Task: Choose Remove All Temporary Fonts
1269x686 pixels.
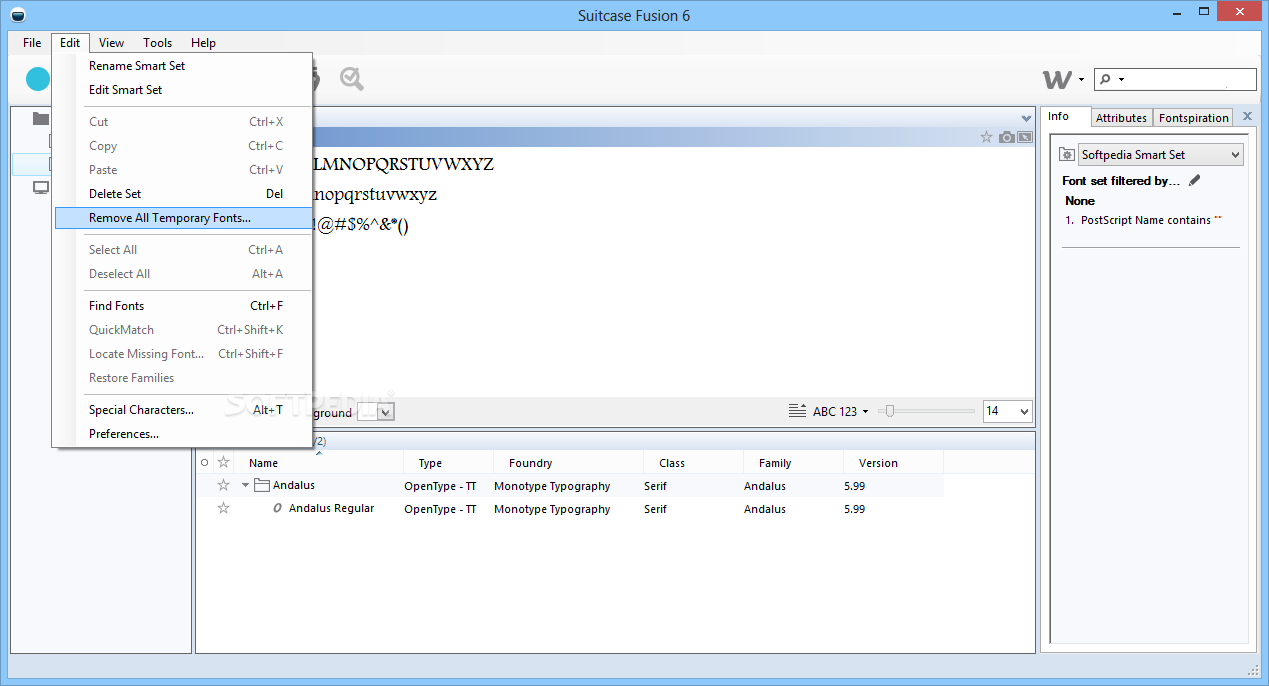Action: coord(183,218)
